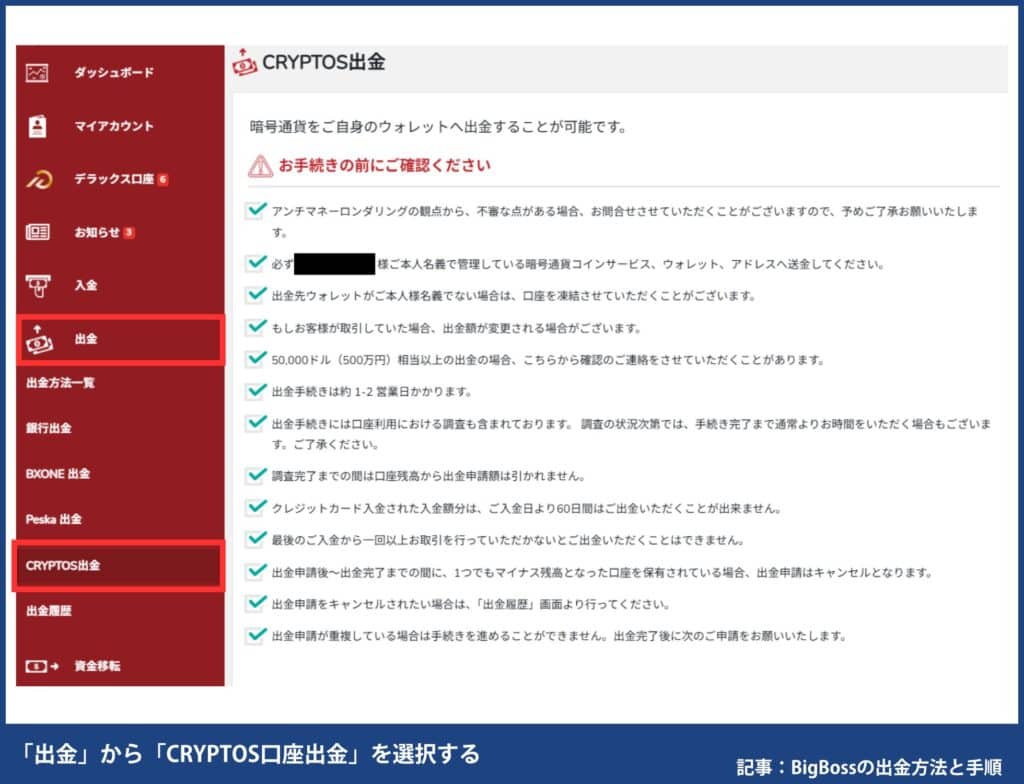Toggle the クレジットカード入金 60日間 checkbox
Viewport: 1024px width, 784px height.
click(x=255, y=508)
